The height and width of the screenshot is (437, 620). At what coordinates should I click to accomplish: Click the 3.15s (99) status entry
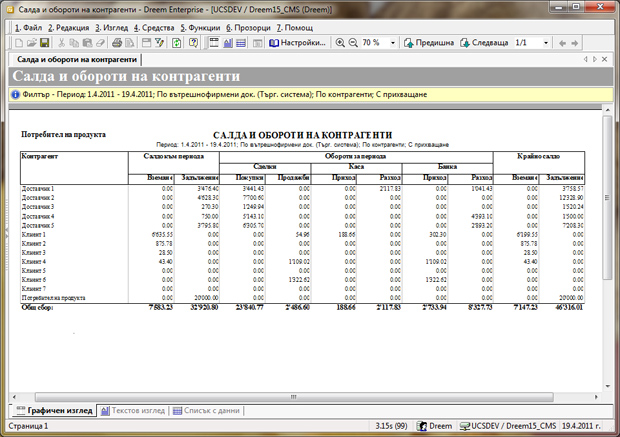(391, 426)
